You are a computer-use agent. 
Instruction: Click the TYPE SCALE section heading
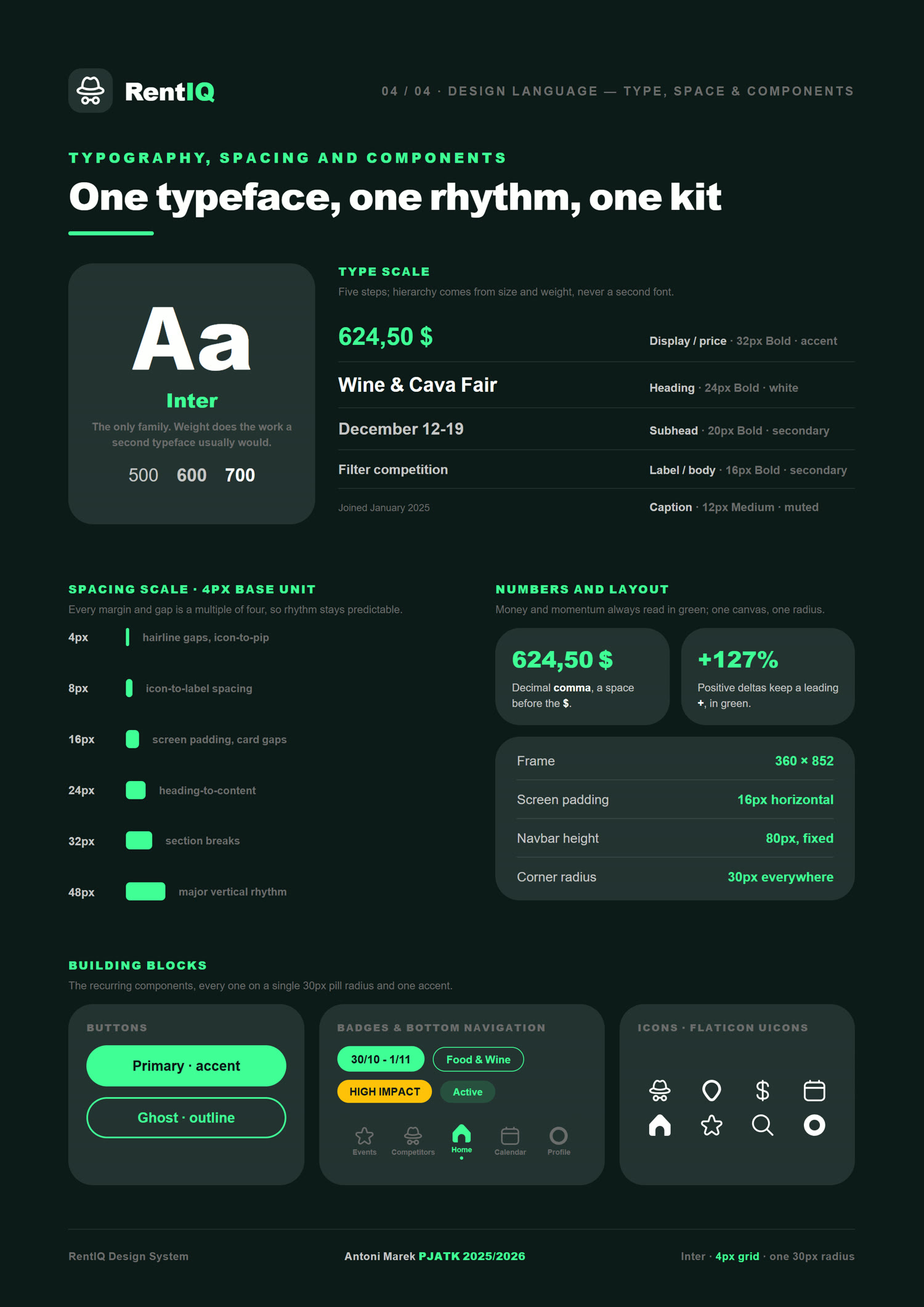click(x=384, y=272)
